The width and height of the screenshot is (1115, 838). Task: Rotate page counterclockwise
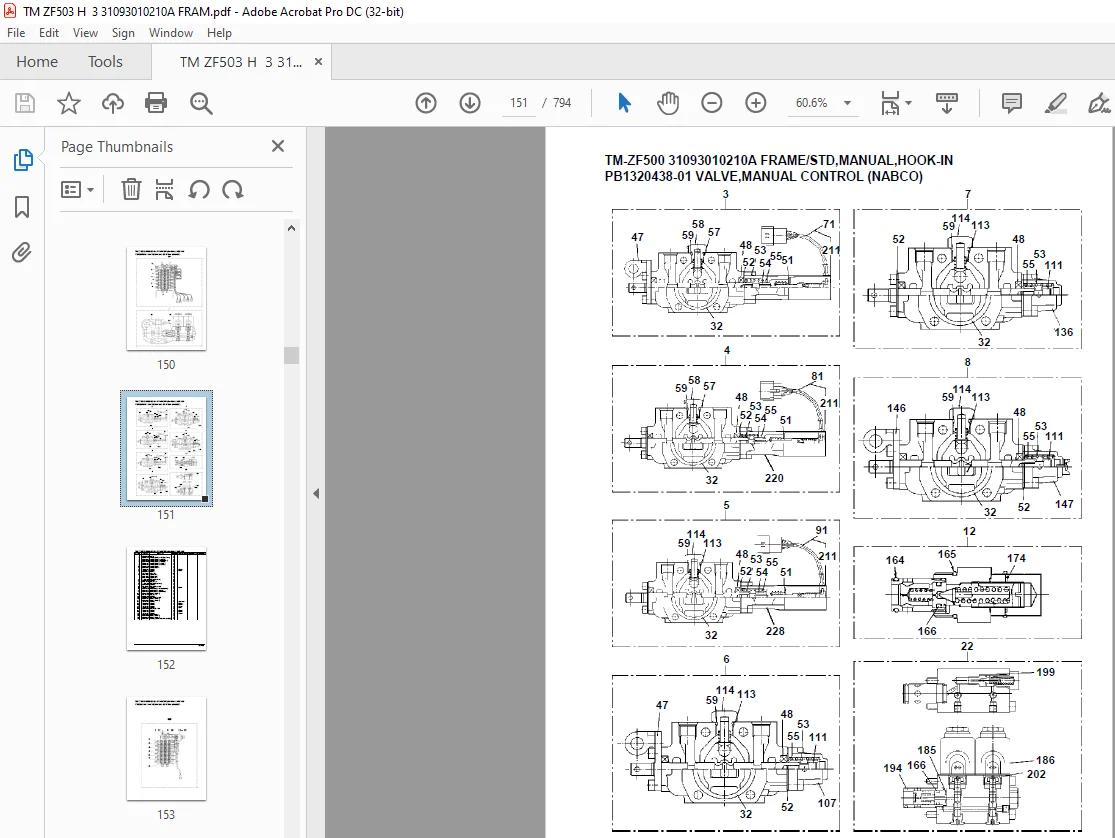tap(199, 189)
